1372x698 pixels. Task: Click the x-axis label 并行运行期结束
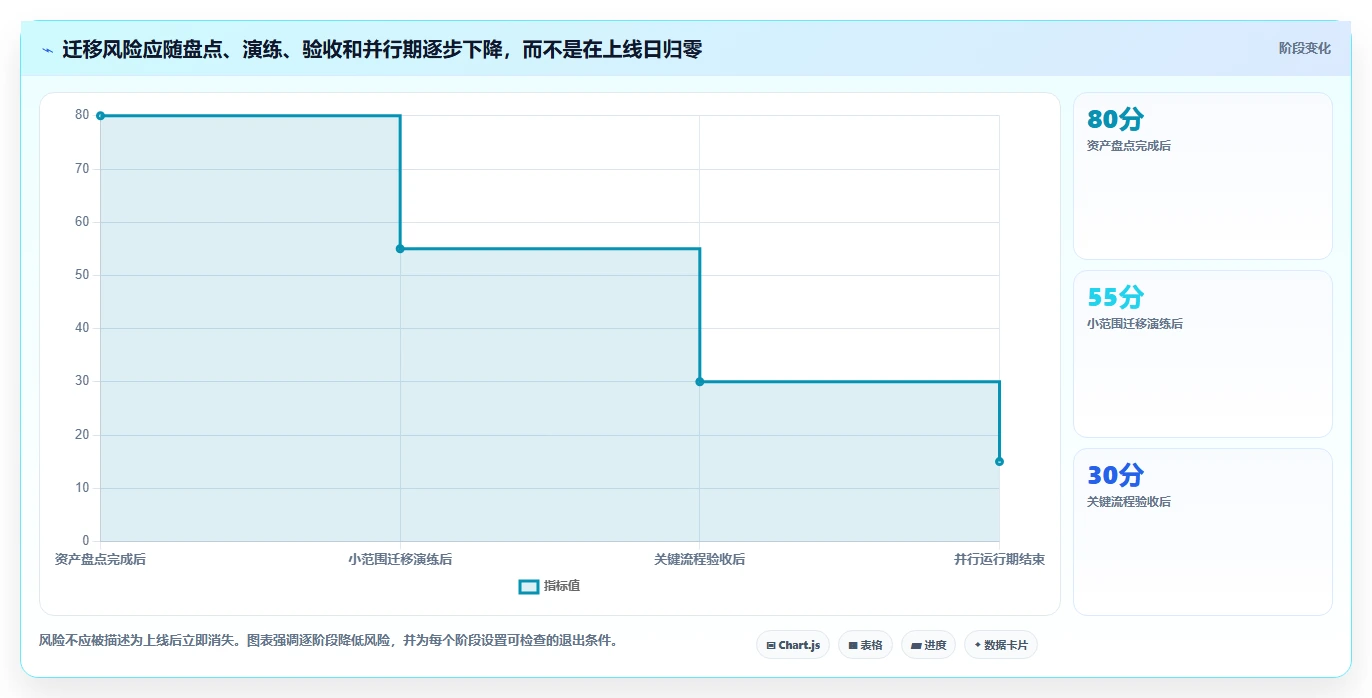(x=999, y=560)
